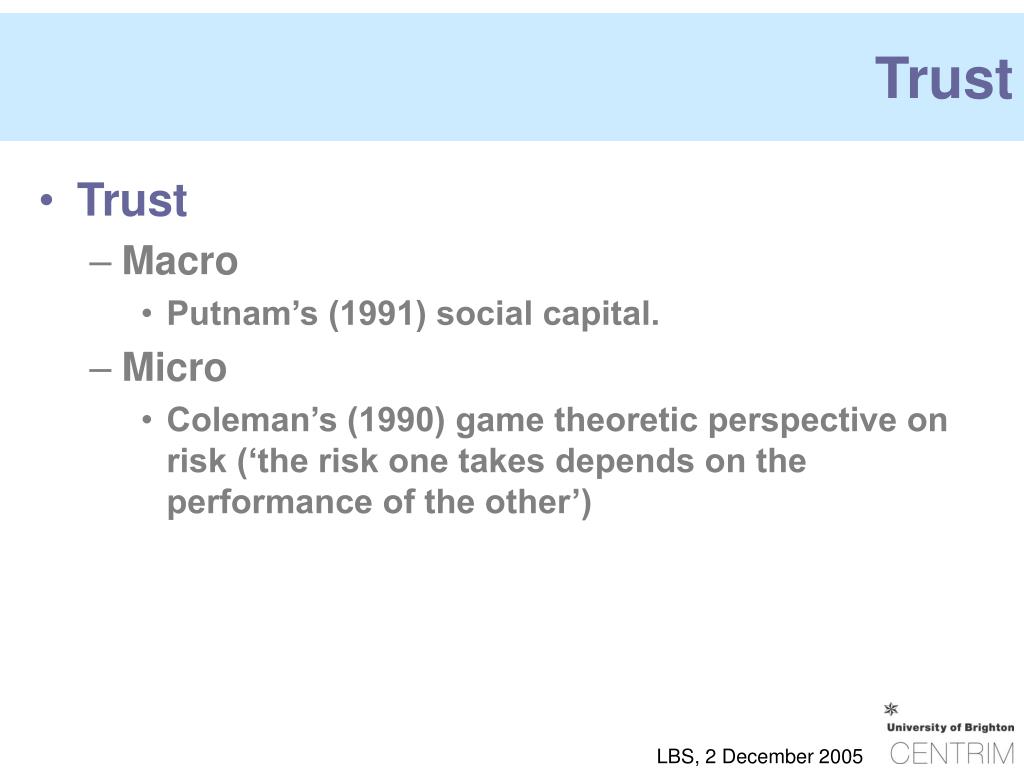Viewport: 1024px width, 768px height.
Task: Click the footer text LBS, 2 December 2005
Action: click(760, 756)
